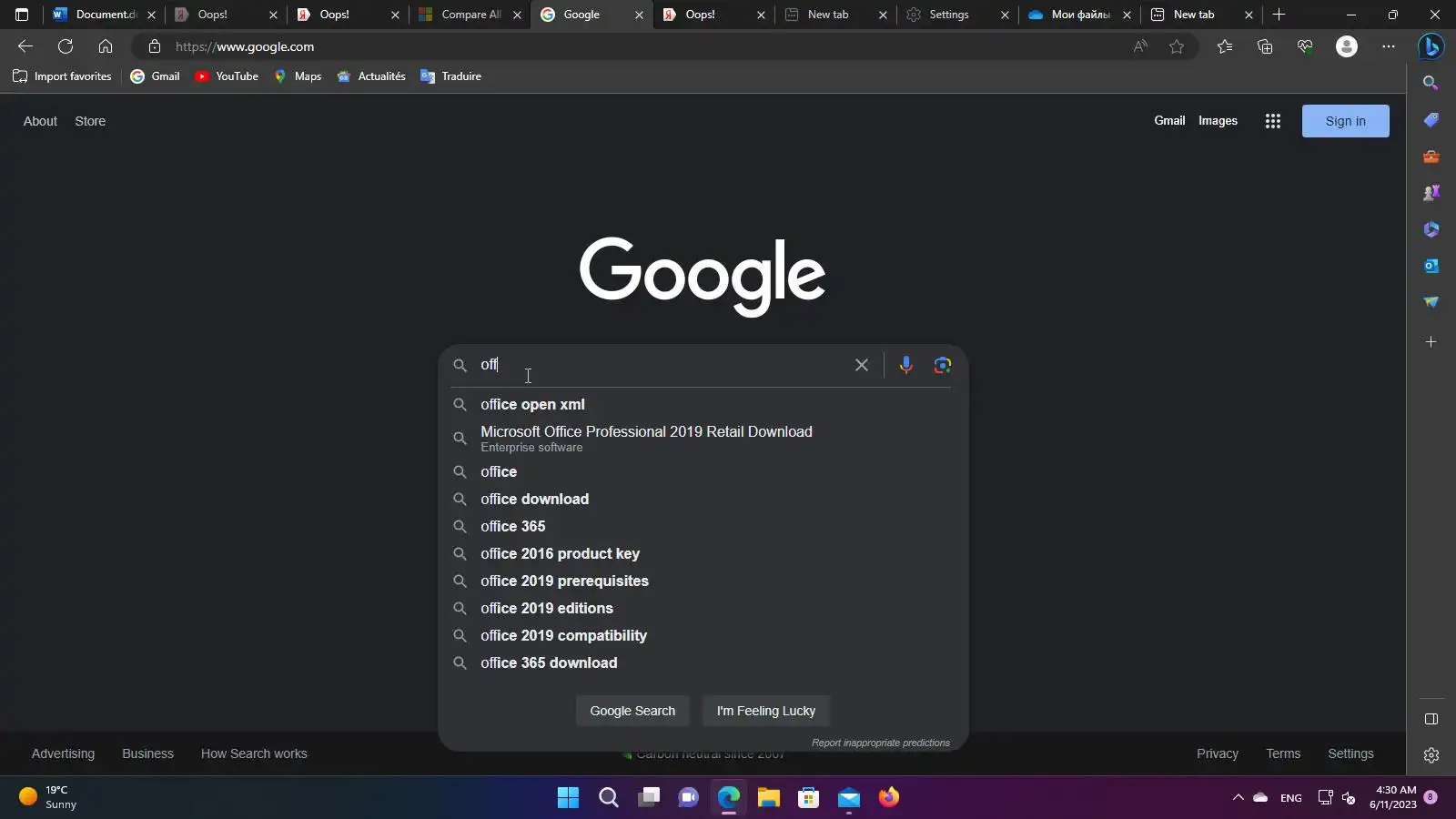Open the Windows Start menu

pyautogui.click(x=569, y=798)
